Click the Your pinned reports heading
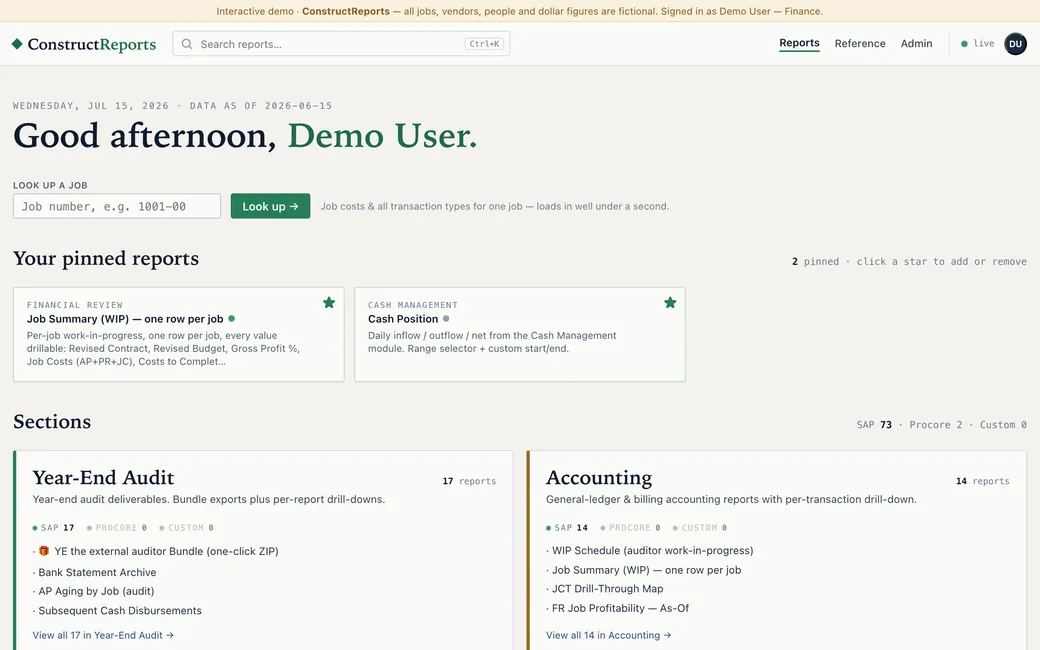This screenshot has width=1040, height=650. [x=106, y=258]
